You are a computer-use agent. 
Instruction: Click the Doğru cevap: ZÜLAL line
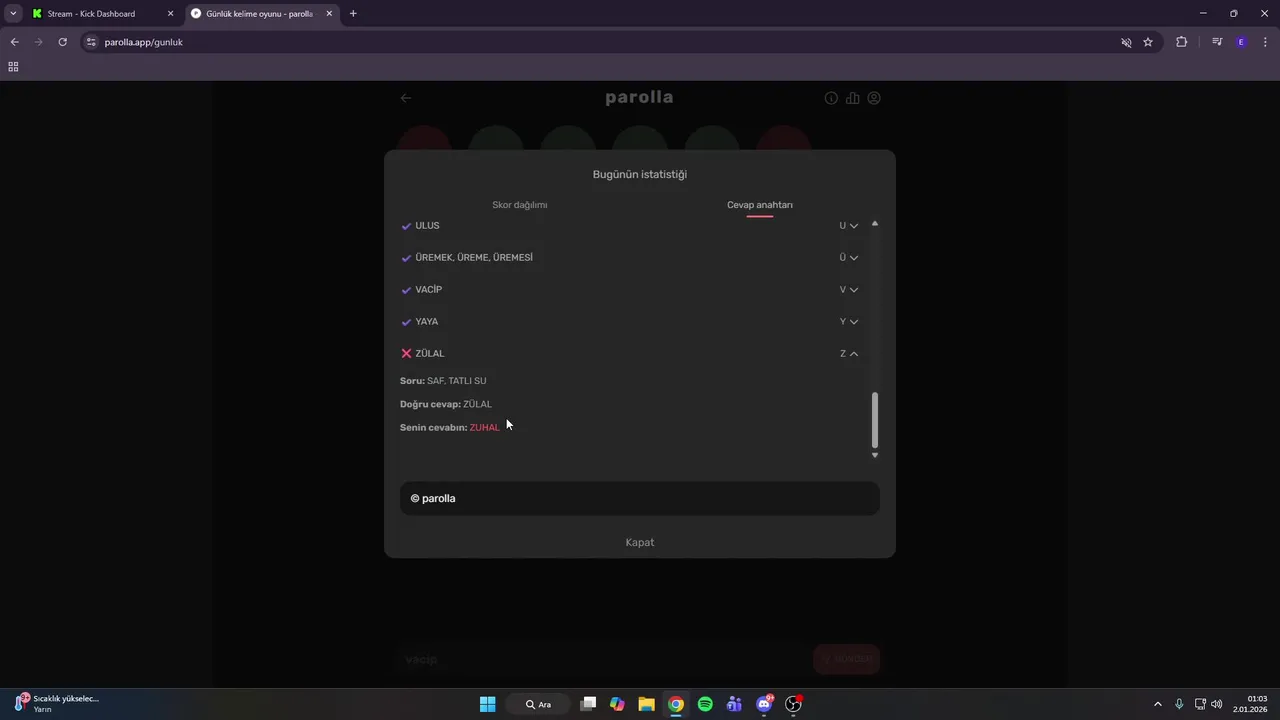click(x=446, y=404)
